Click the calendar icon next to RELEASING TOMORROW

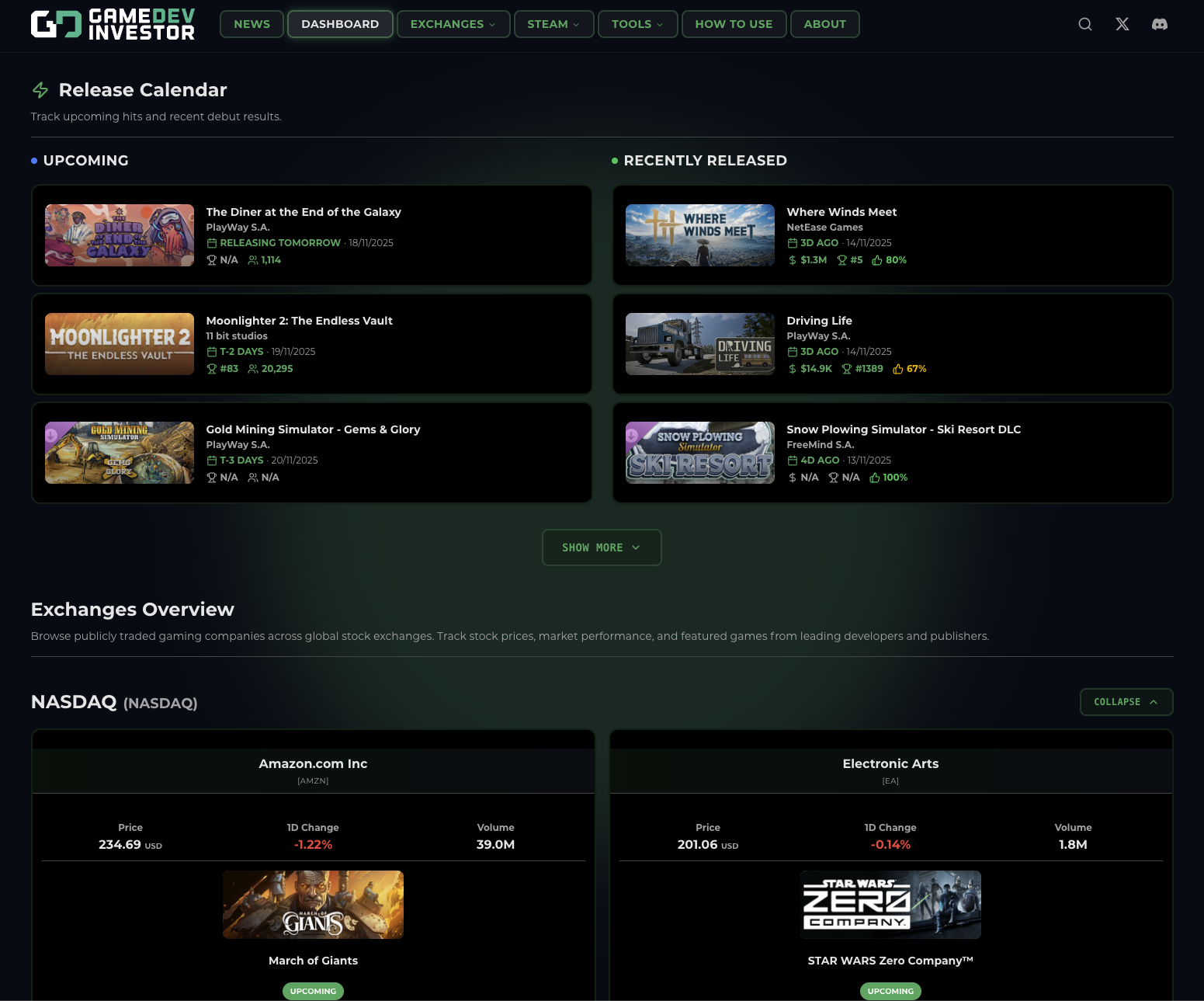(x=211, y=242)
